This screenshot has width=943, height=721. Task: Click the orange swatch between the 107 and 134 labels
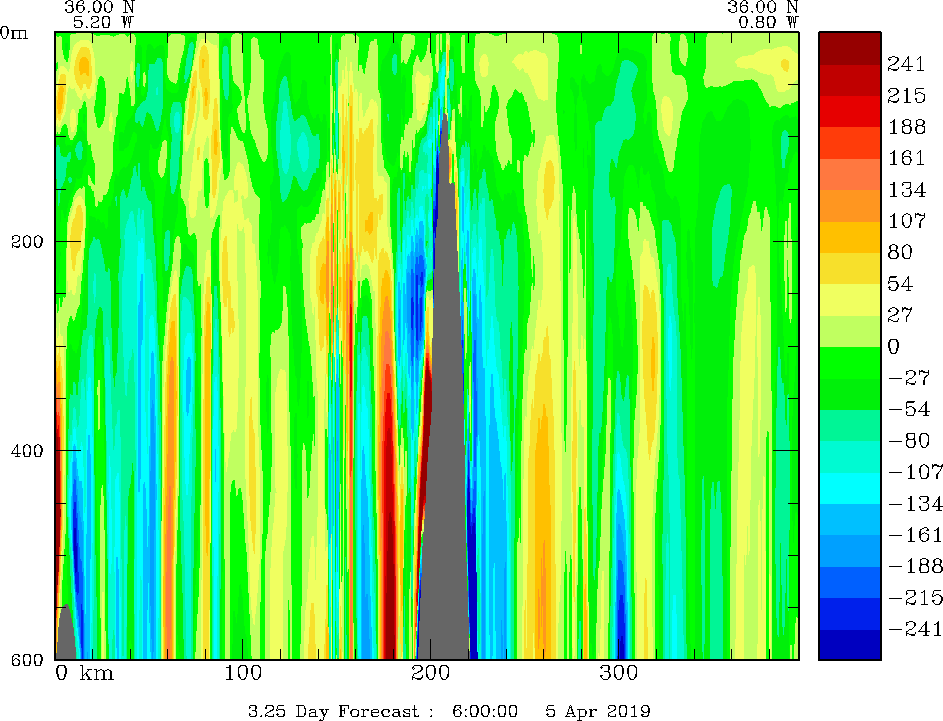pyautogui.click(x=850, y=205)
